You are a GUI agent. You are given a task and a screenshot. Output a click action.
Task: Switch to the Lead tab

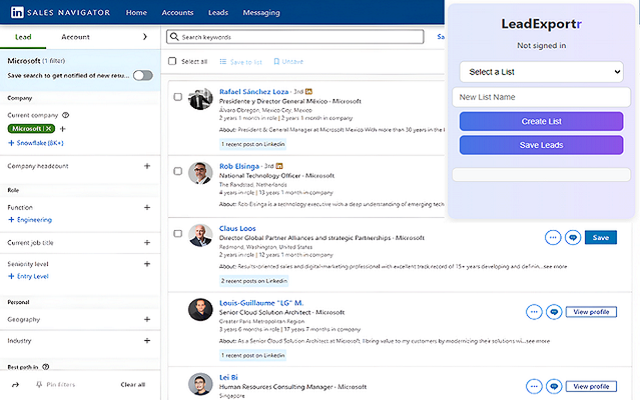pos(23,37)
